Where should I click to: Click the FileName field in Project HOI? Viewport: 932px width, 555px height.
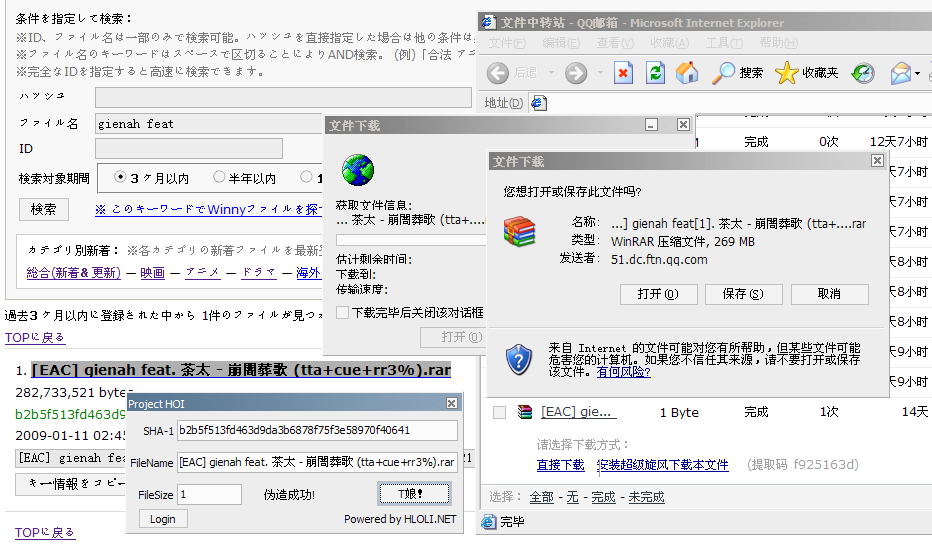317,462
